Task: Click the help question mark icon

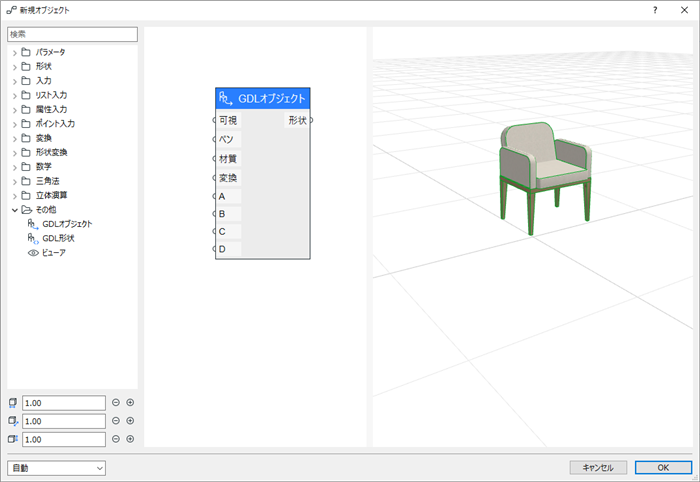Action: [655, 10]
